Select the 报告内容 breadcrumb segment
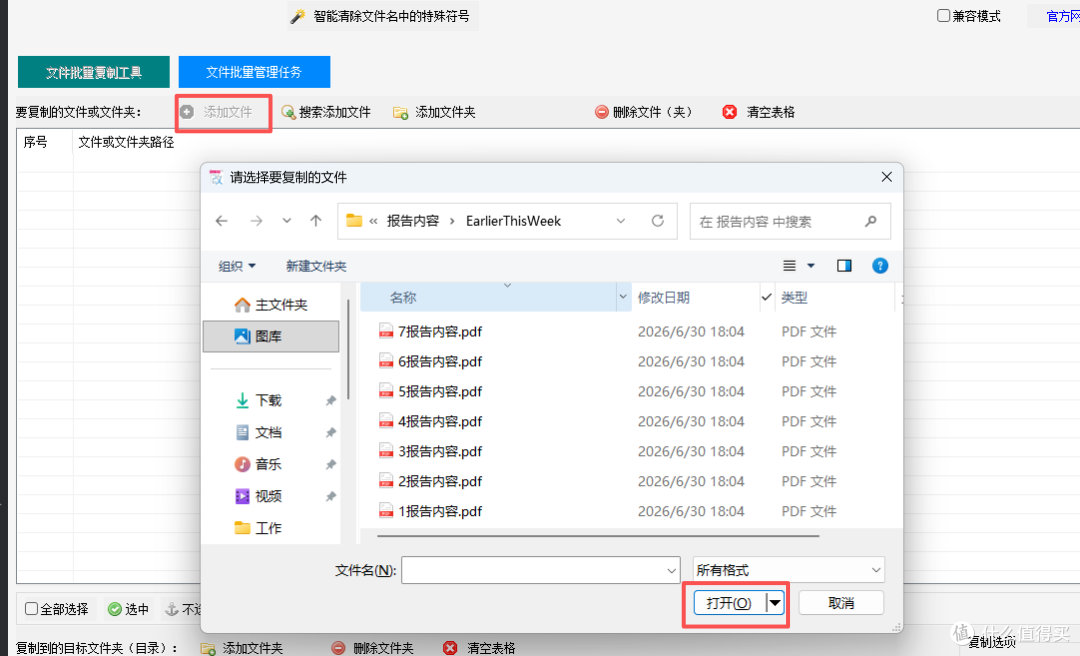The width and height of the screenshot is (1080, 656). coord(413,221)
